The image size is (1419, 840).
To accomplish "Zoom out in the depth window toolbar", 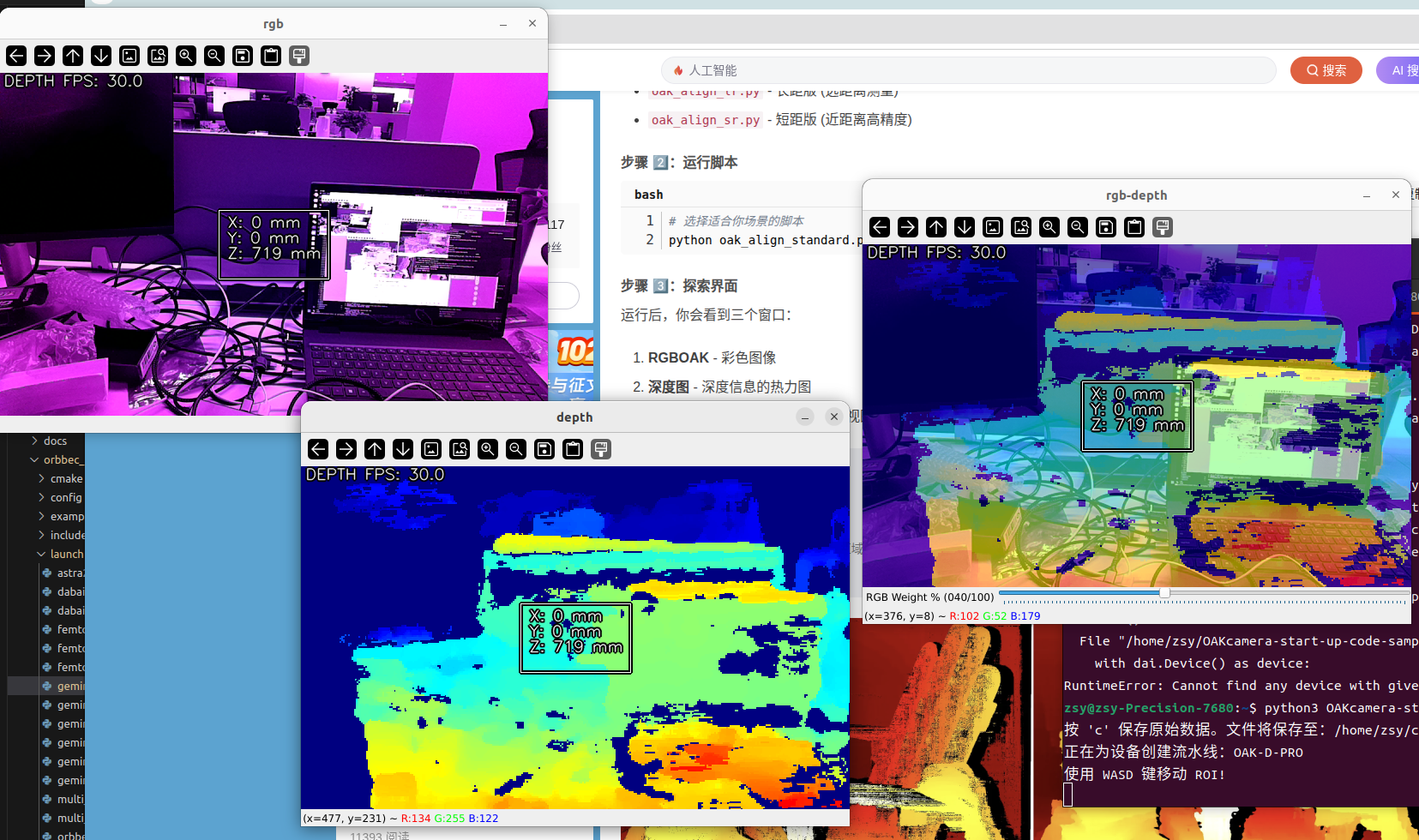I will [516, 449].
